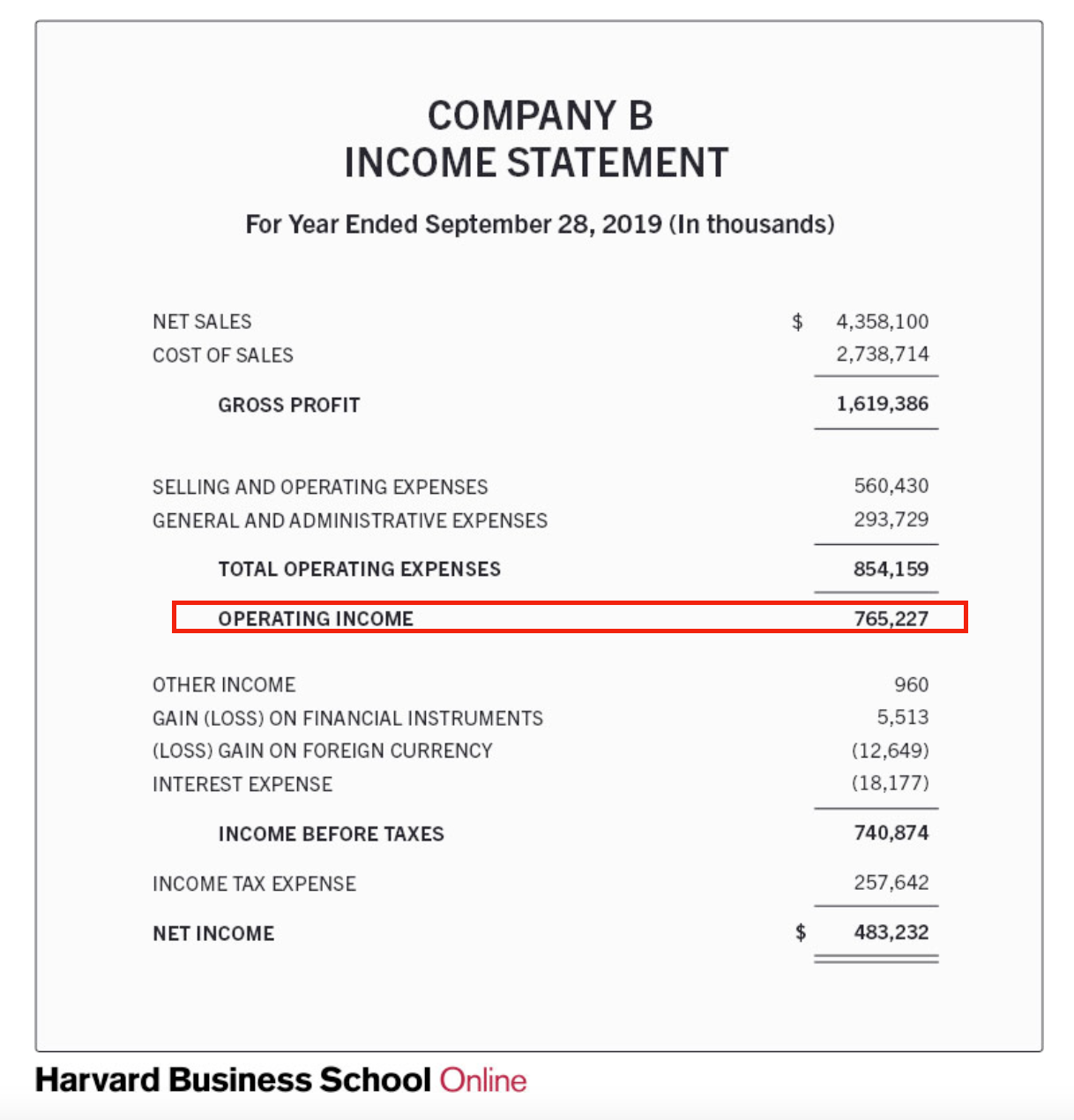Click the Harvard Business School Online logo
This screenshot has width=1074, height=1120.
pos(280,1080)
